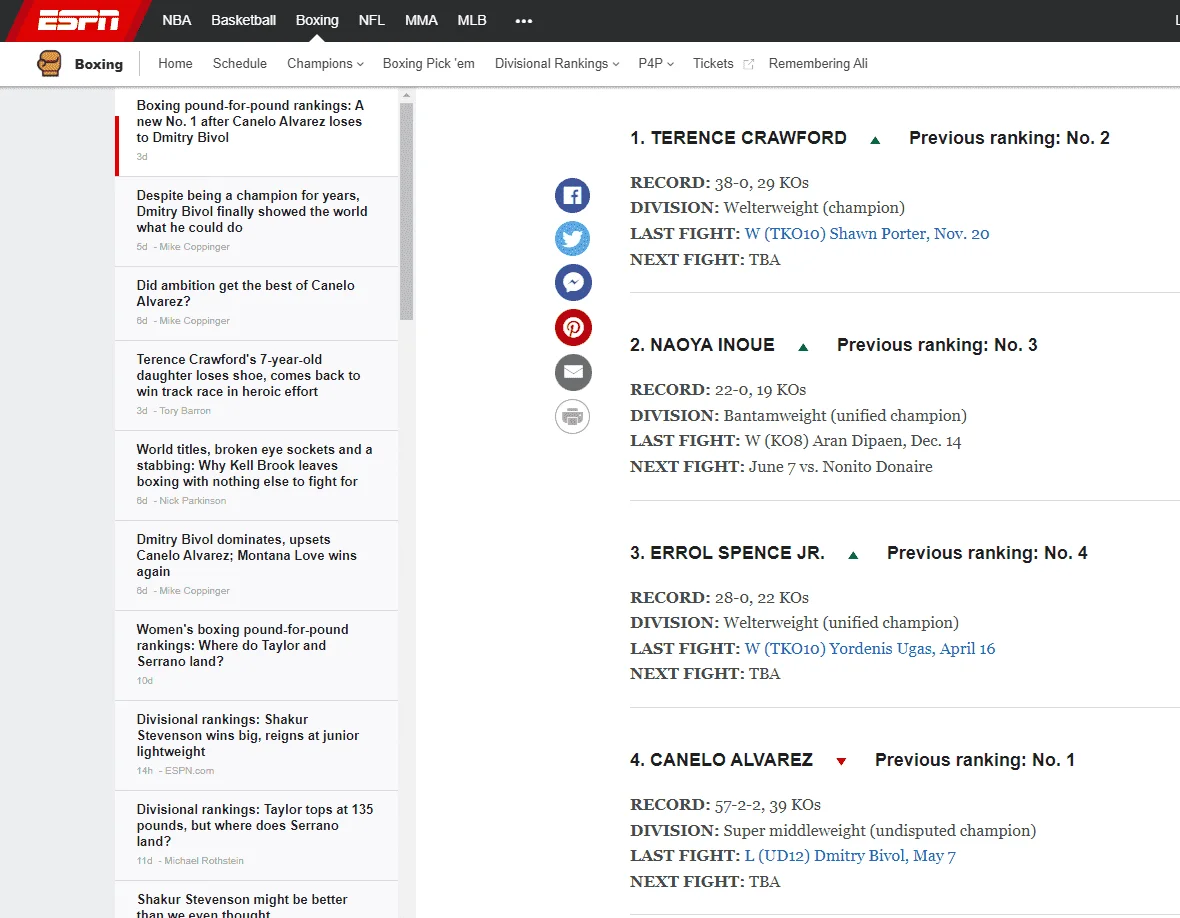Screen dimensions: 1180x918
Task: Click the sidebar scrollbar thumb
Action: (406, 211)
